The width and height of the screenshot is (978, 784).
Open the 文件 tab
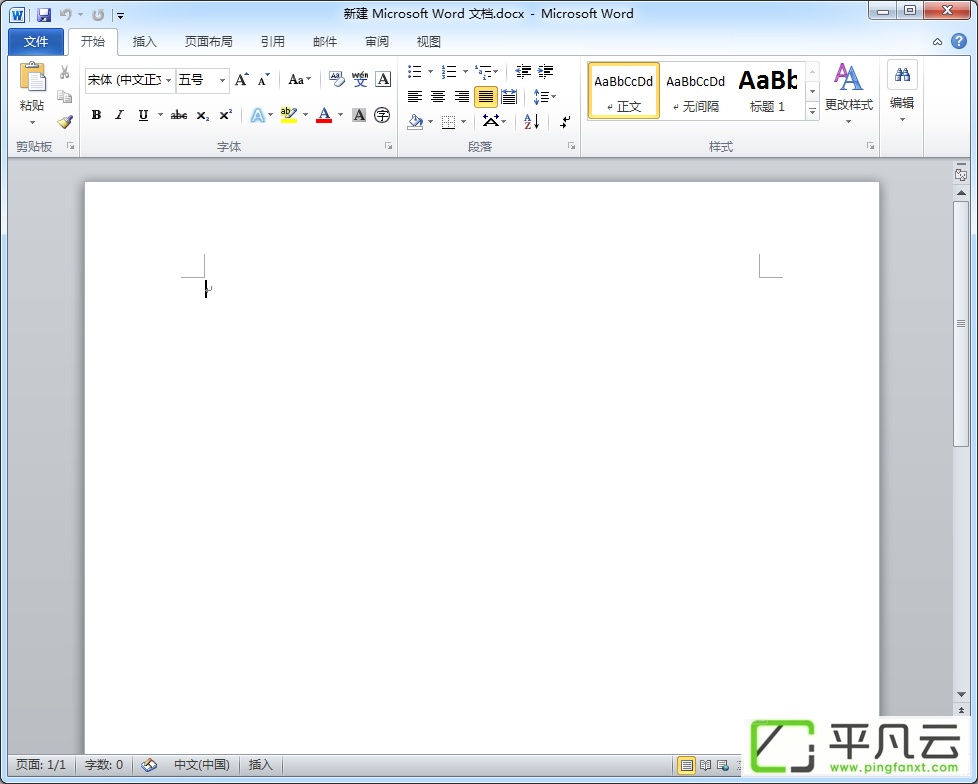click(x=36, y=42)
